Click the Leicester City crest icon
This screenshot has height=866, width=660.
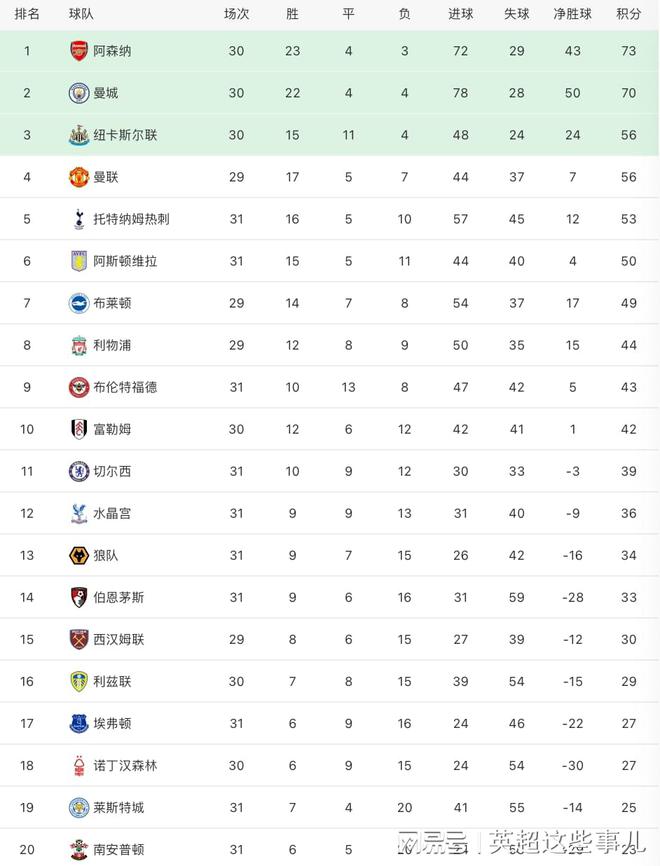pyautogui.click(x=79, y=807)
